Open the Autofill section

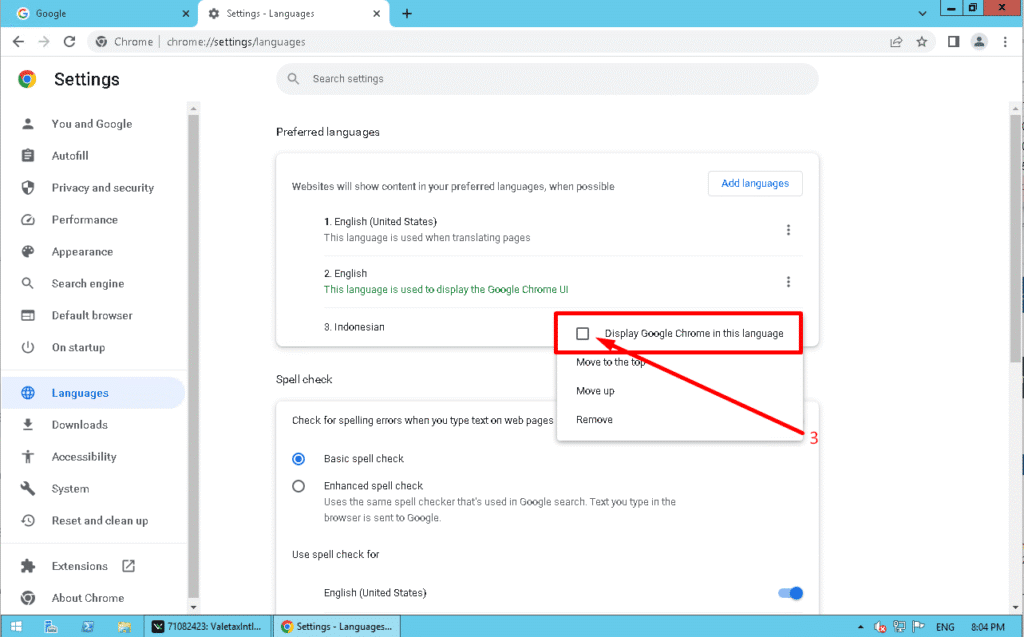70,155
